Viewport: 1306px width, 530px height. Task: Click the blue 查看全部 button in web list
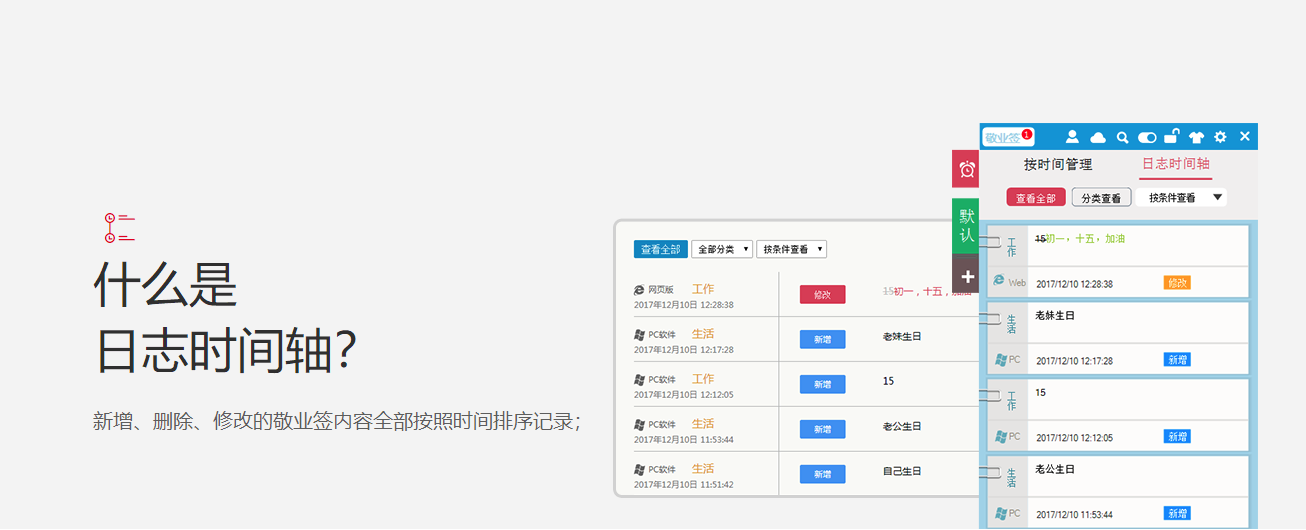click(x=660, y=249)
